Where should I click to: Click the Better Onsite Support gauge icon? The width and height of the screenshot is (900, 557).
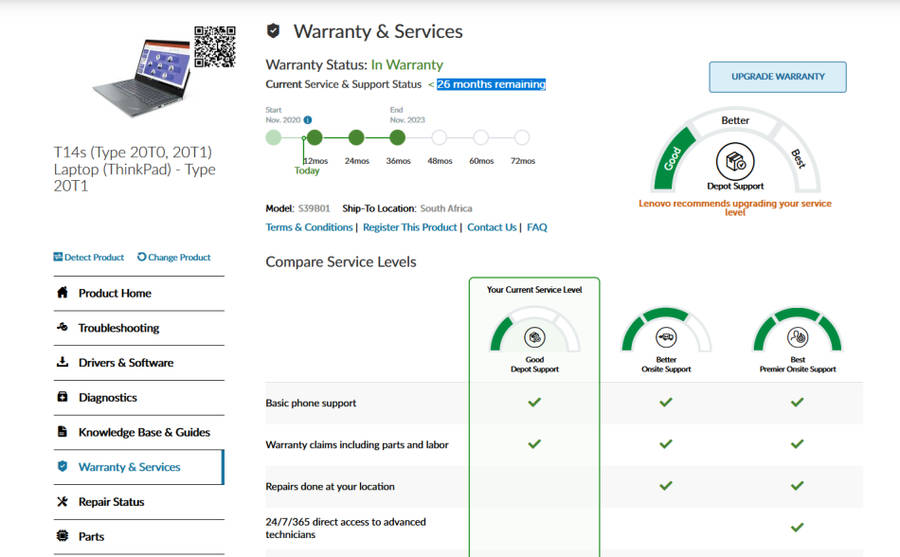click(666, 336)
